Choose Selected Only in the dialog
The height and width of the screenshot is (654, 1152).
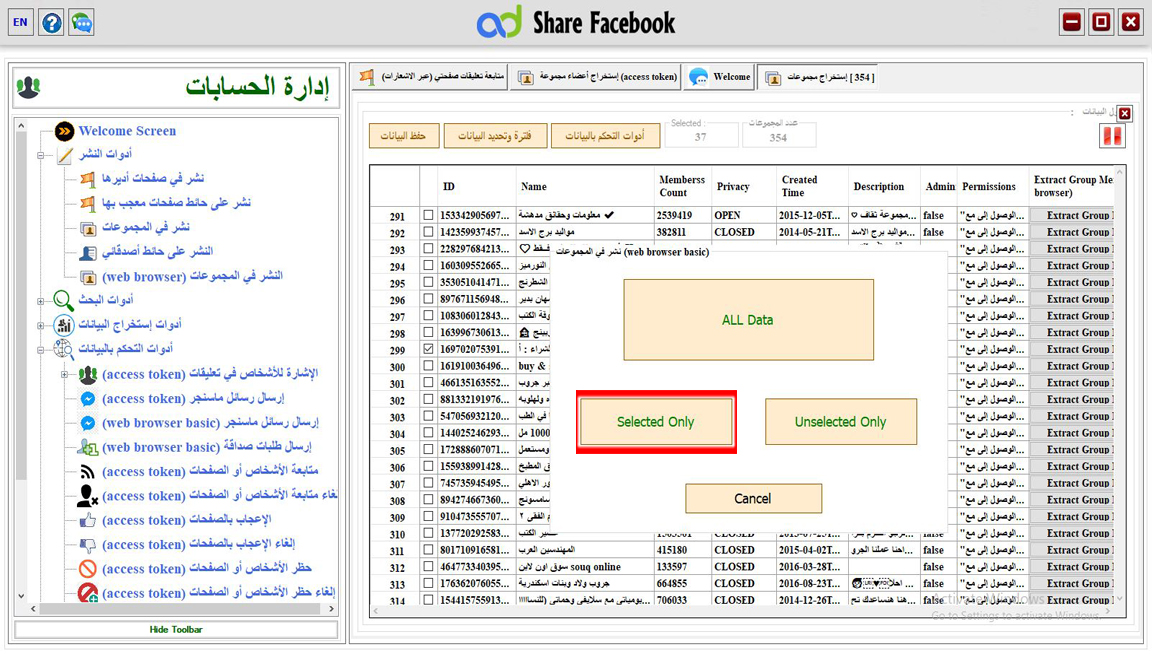point(656,422)
